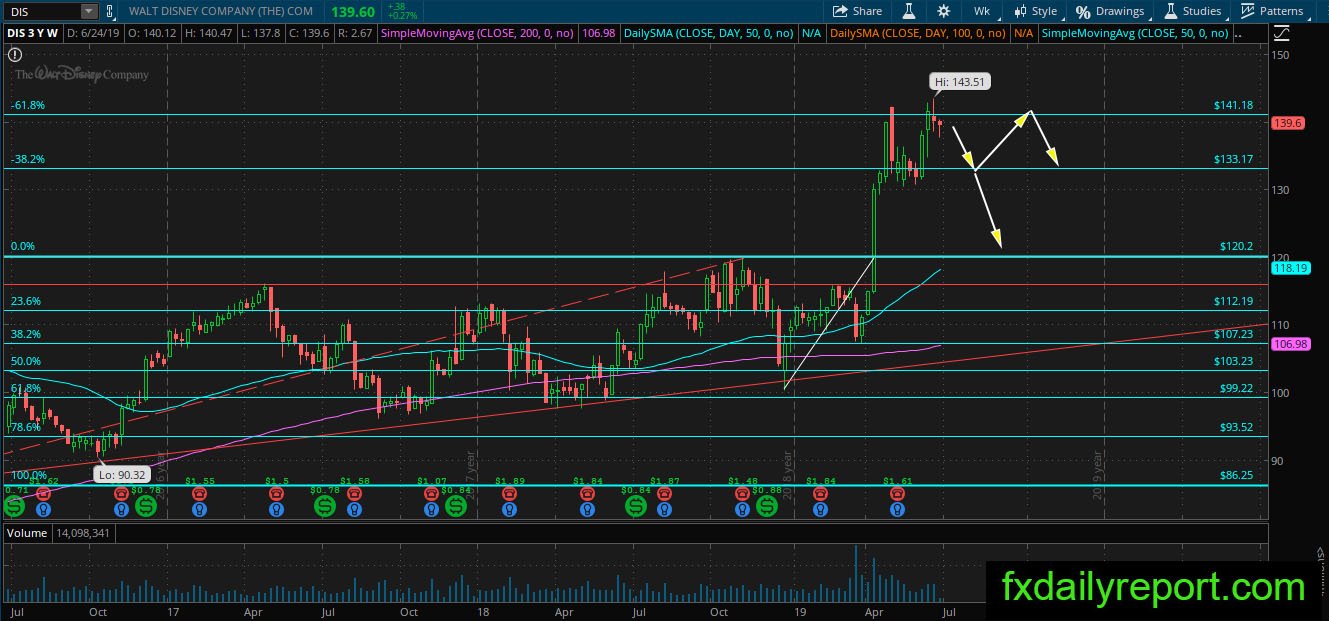Click the Lo: 90.32 label

click(x=124, y=475)
